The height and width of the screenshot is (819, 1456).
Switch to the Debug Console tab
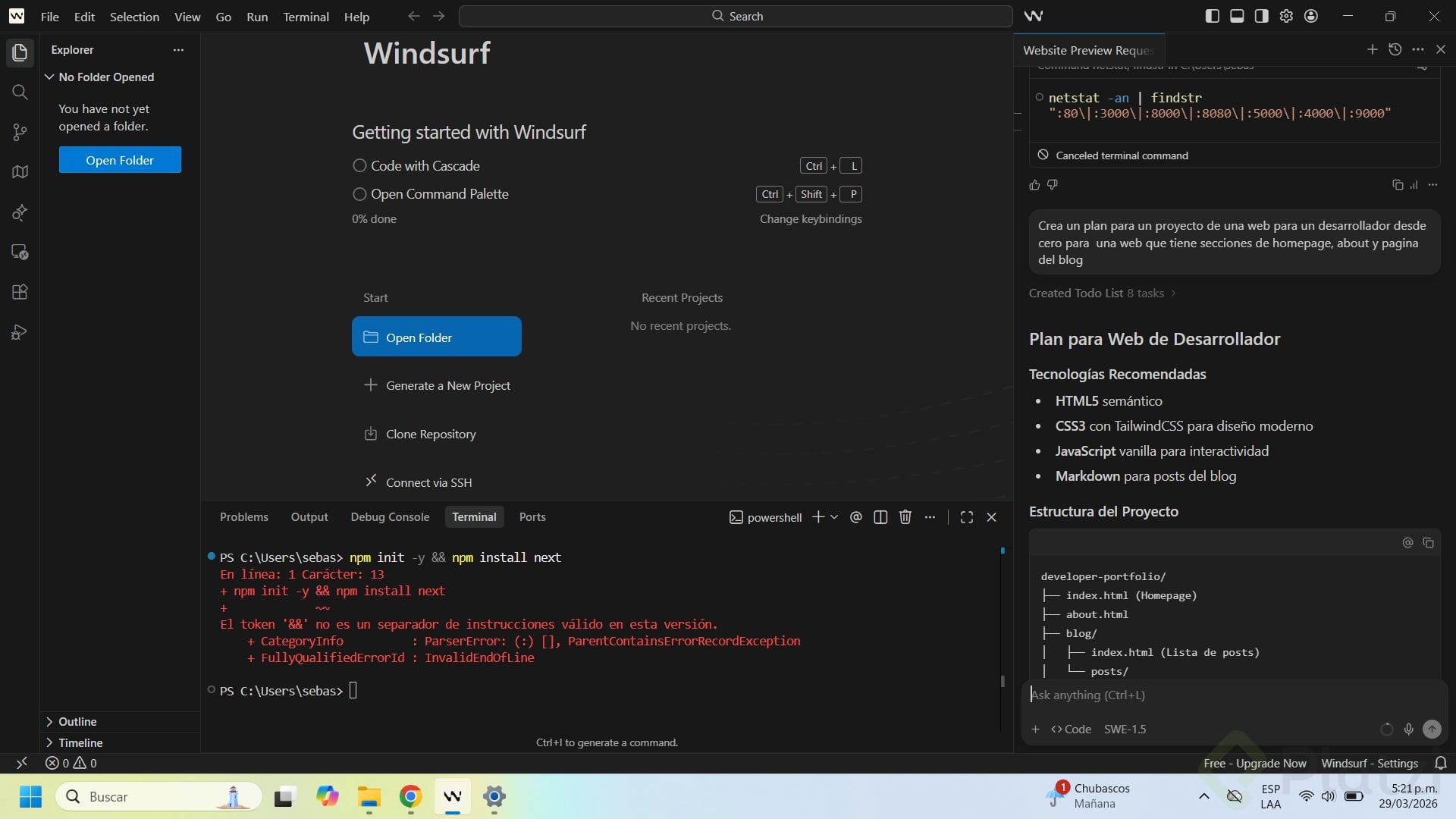tap(389, 517)
